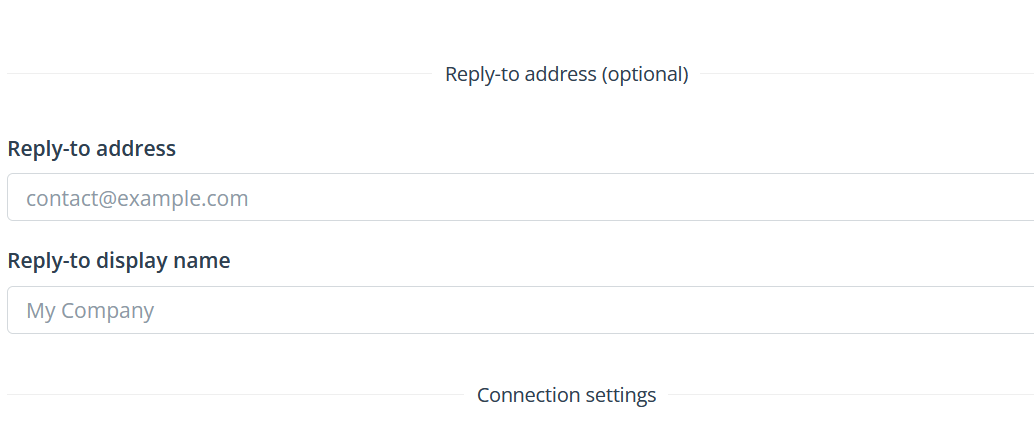Click the contact@example.com placeholder text
Image resolution: width=1034 pixels, height=433 pixels.
137,198
